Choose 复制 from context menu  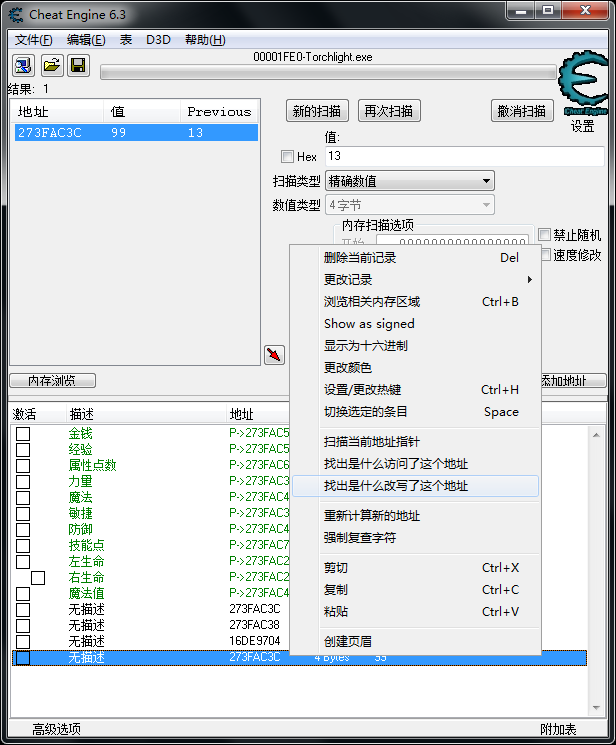coord(415,590)
